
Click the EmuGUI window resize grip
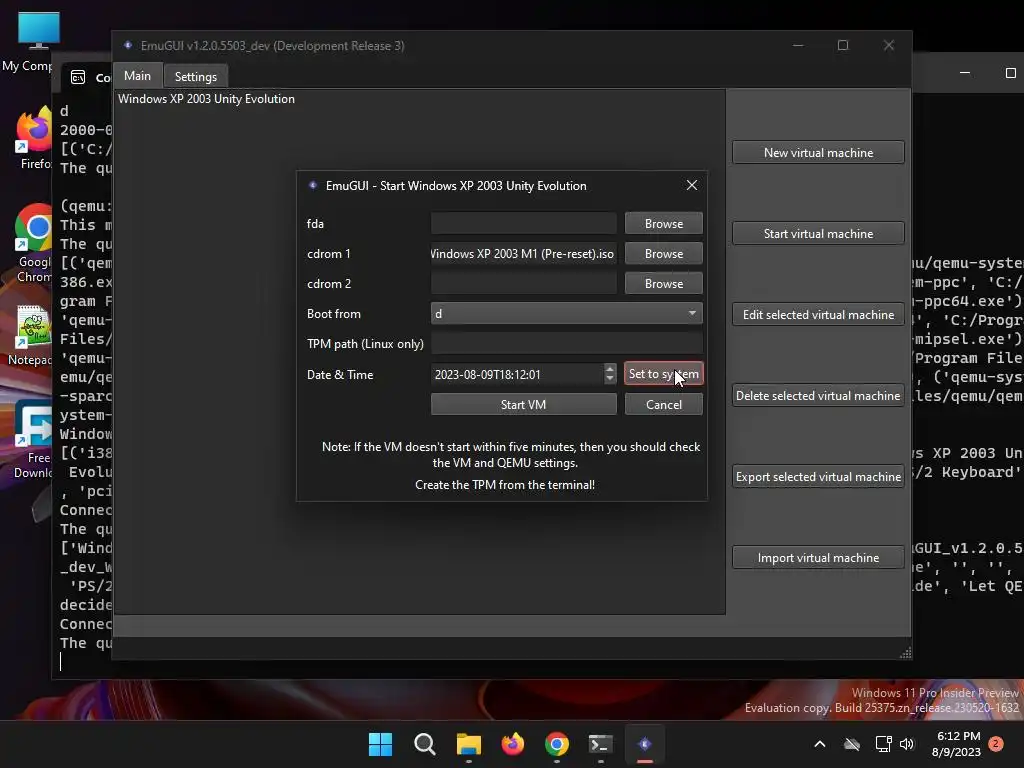tap(905, 653)
